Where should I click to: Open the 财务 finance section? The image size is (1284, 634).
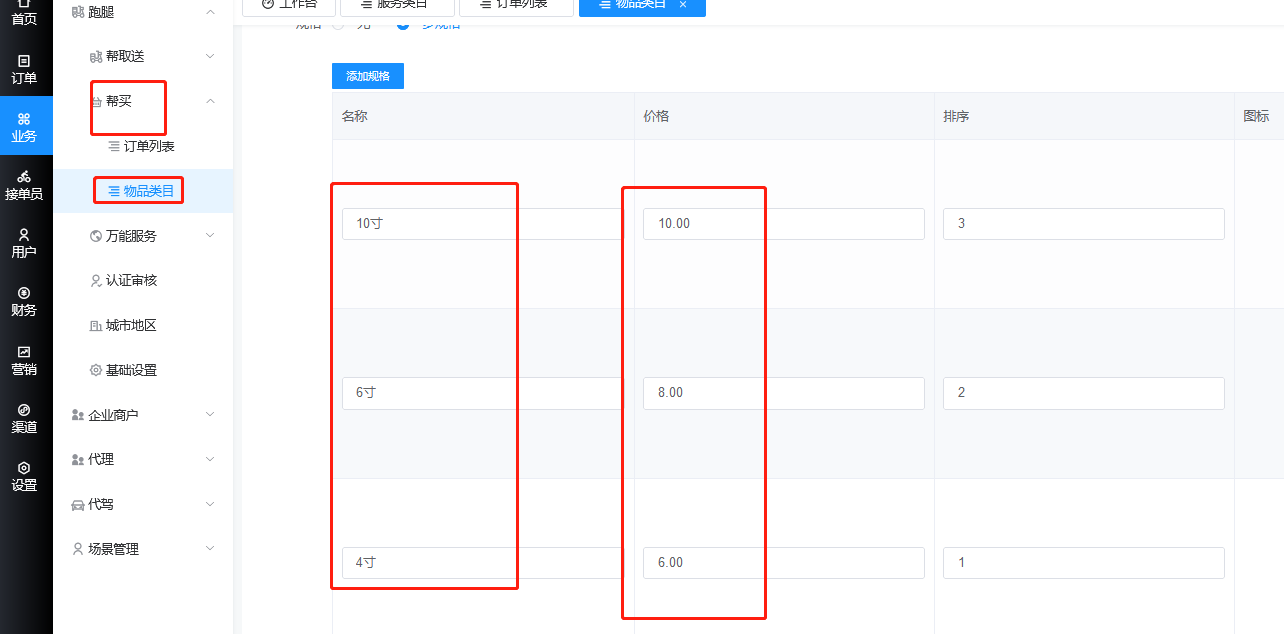click(x=24, y=301)
